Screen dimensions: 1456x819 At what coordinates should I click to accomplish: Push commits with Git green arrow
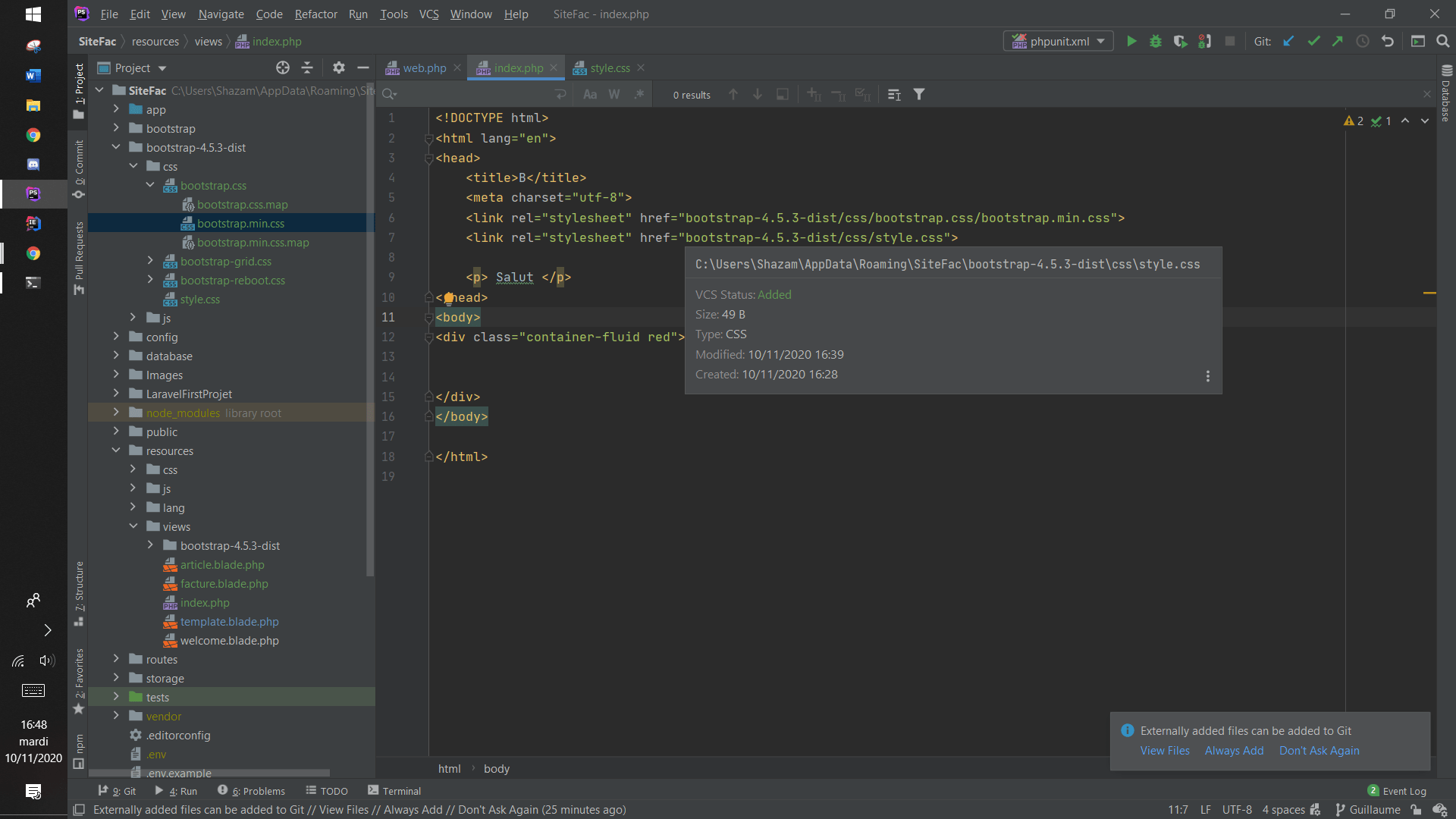tap(1338, 42)
